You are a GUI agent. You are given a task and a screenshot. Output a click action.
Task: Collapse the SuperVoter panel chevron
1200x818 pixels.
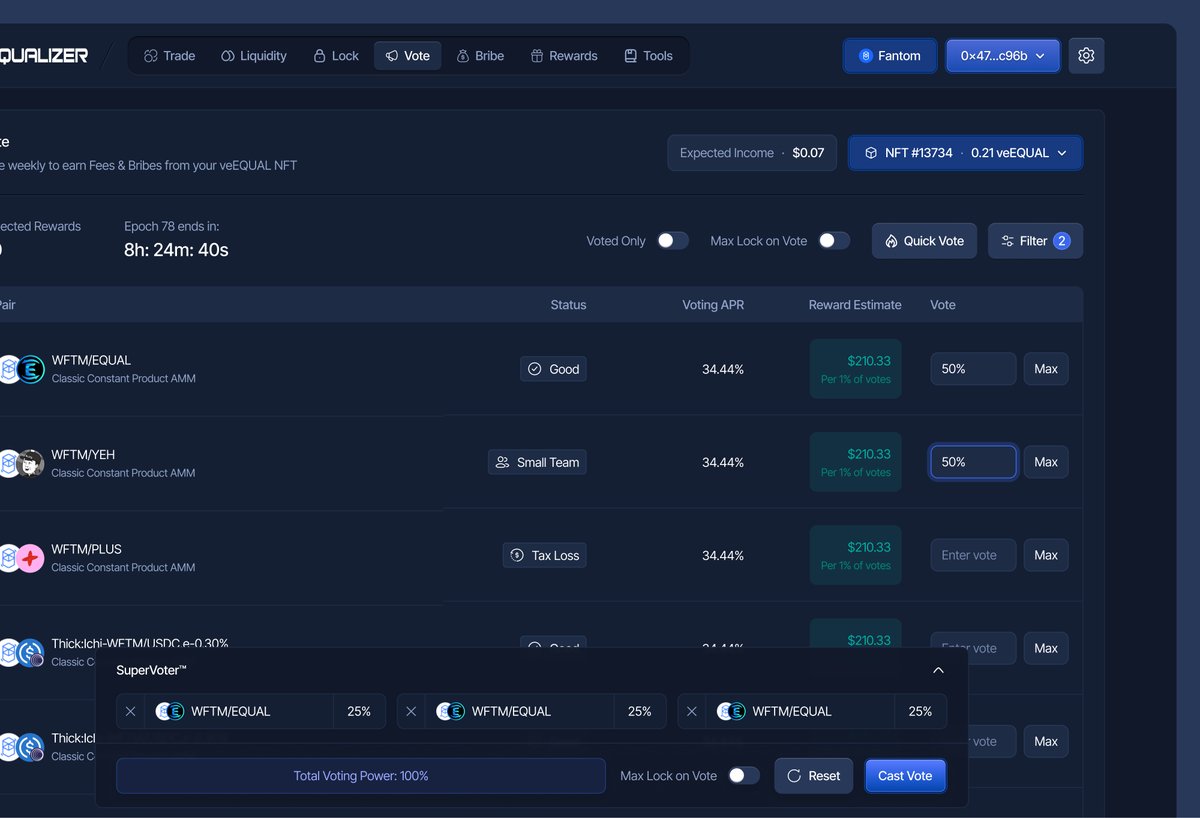pos(938,670)
